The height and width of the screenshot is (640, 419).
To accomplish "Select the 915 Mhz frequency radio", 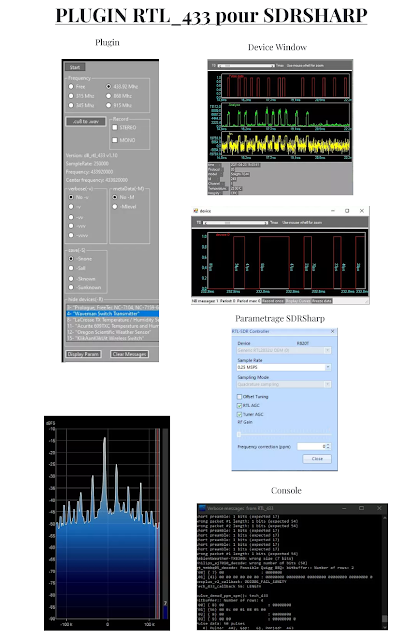I will click(109, 105).
